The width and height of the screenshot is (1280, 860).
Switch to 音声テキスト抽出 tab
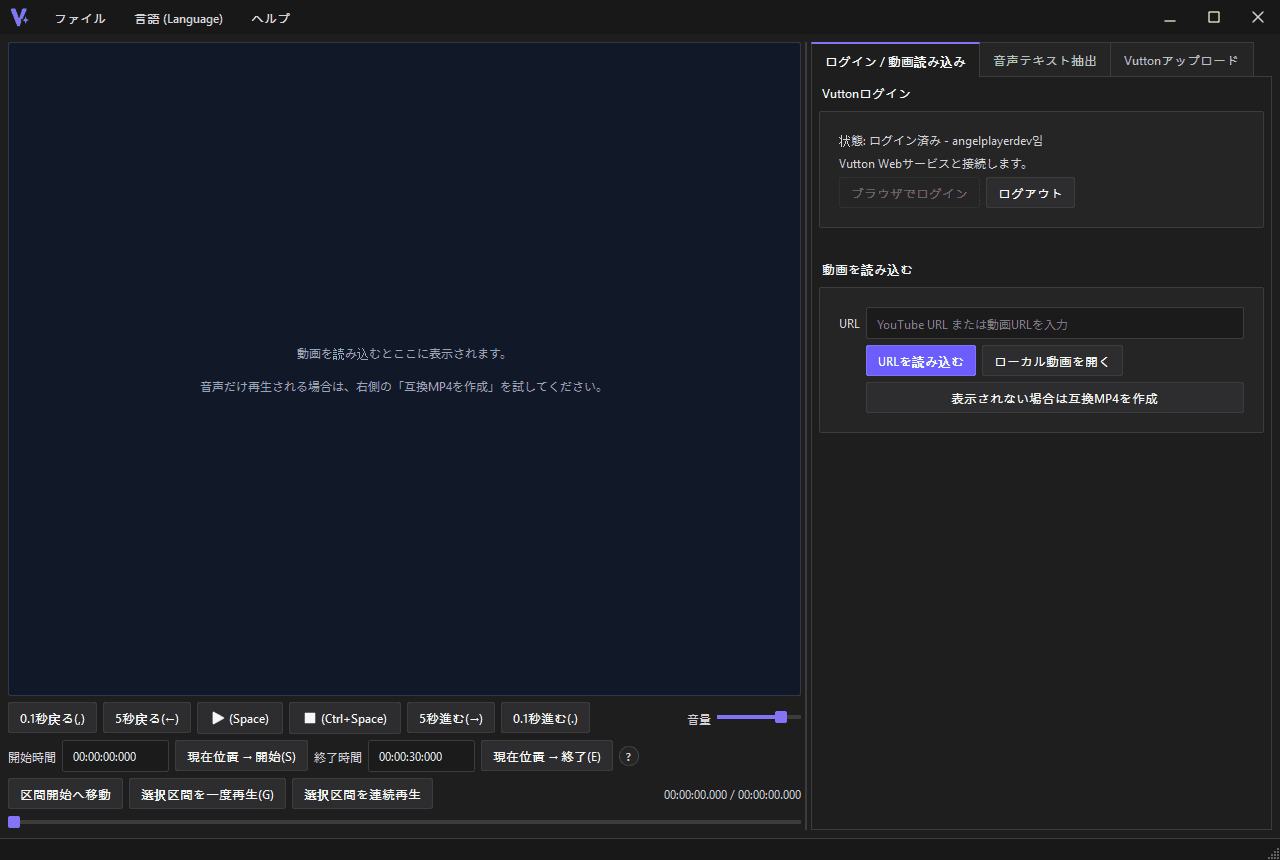coord(1045,60)
